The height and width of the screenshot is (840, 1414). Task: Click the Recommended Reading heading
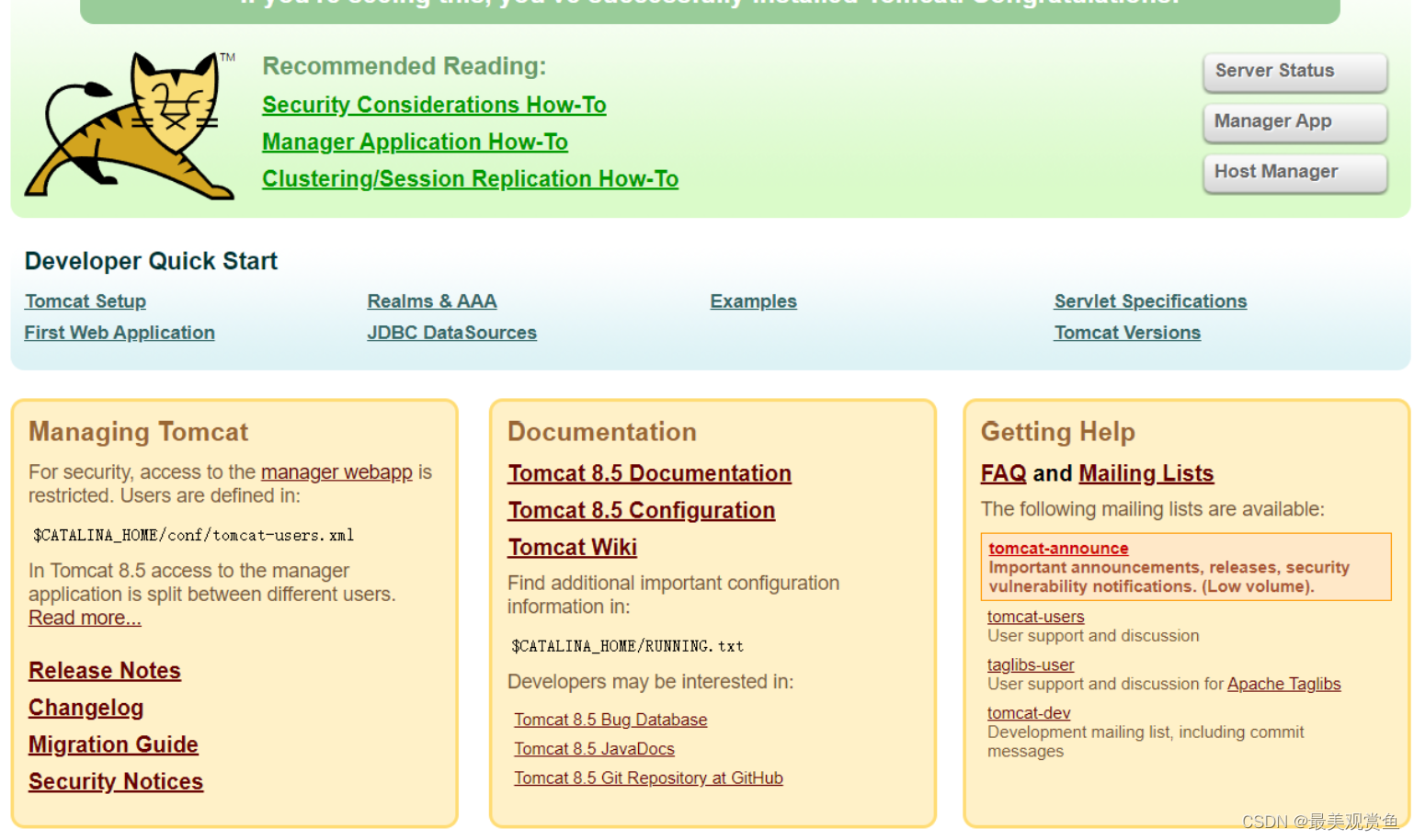coord(404,66)
